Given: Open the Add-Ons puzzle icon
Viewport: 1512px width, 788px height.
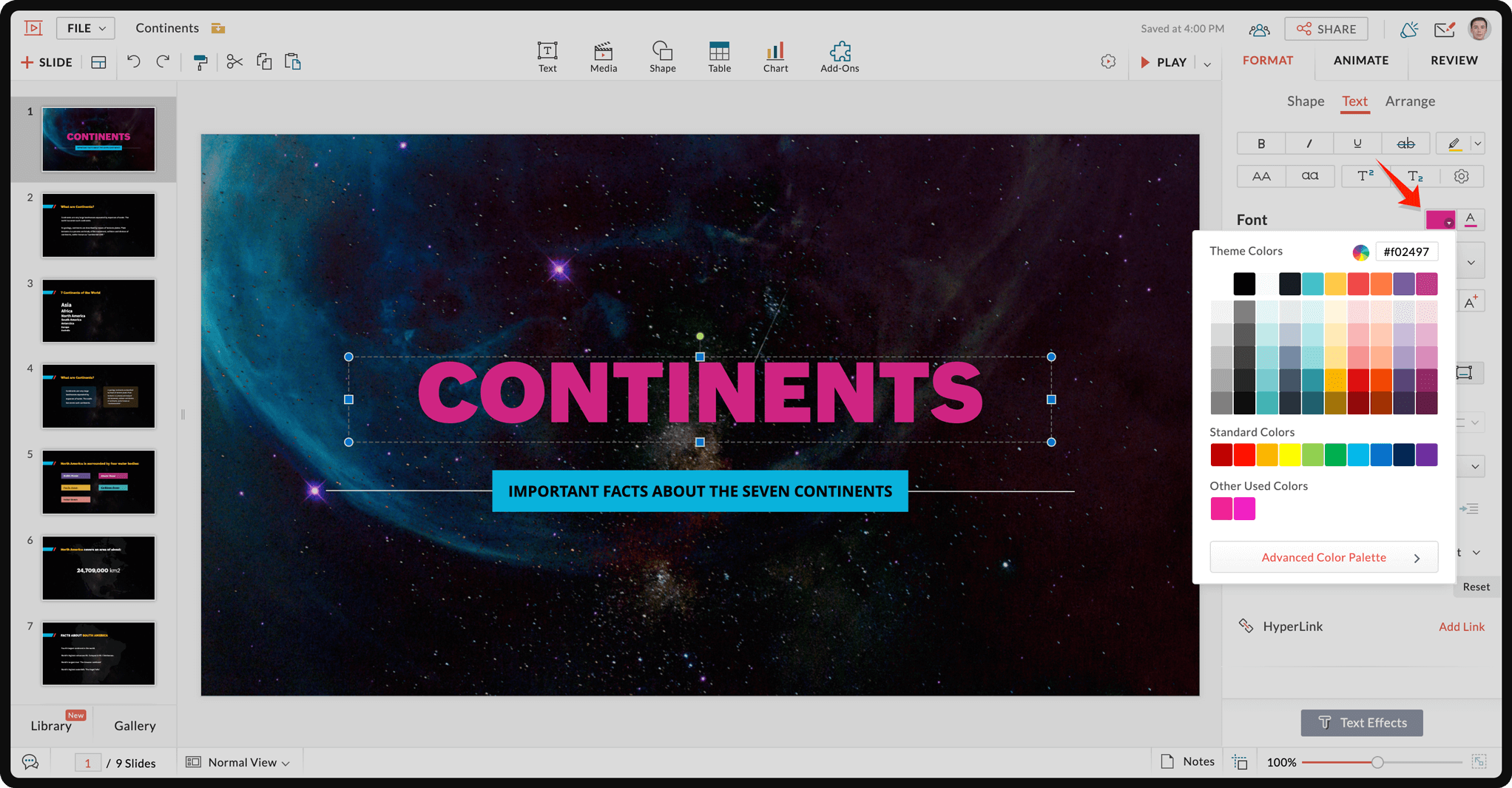Looking at the screenshot, I should (840, 57).
